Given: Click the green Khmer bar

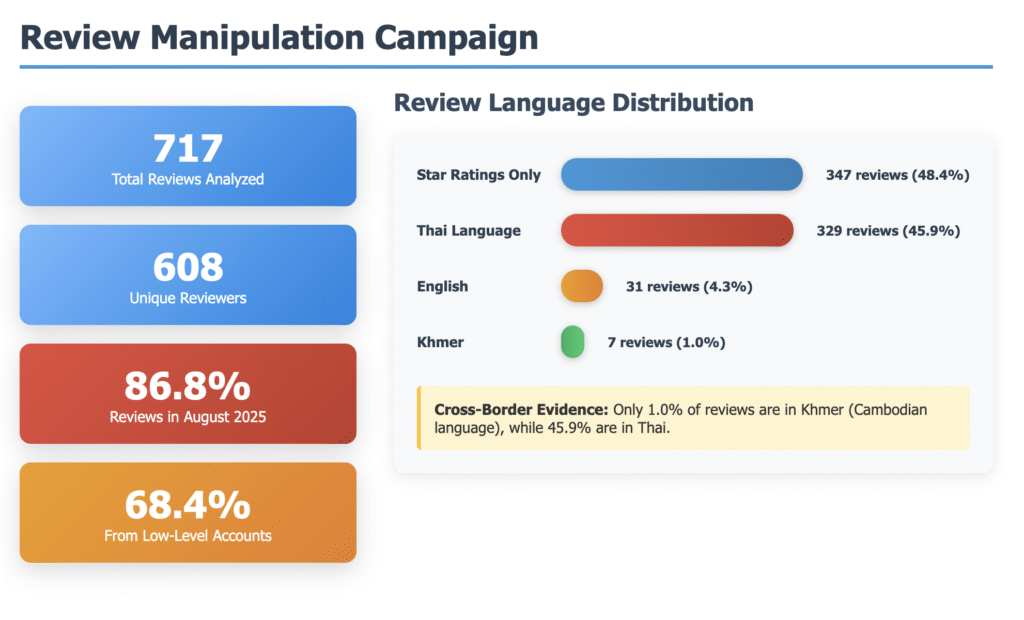Looking at the screenshot, I should 573,342.
